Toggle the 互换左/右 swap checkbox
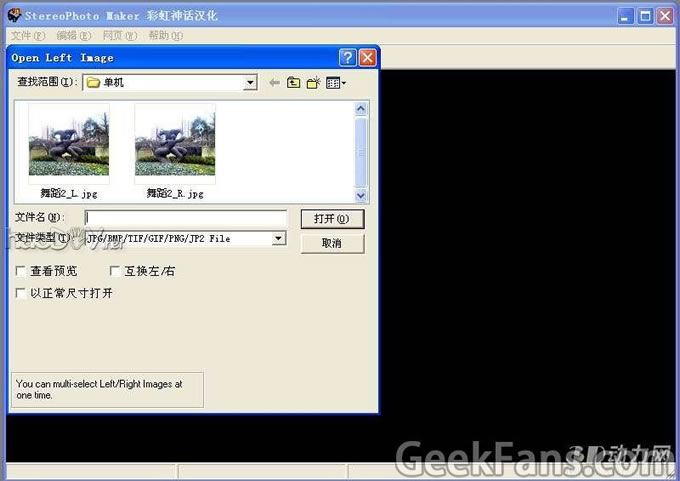This screenshot has width=680, height=481. [x=115, y=271]
